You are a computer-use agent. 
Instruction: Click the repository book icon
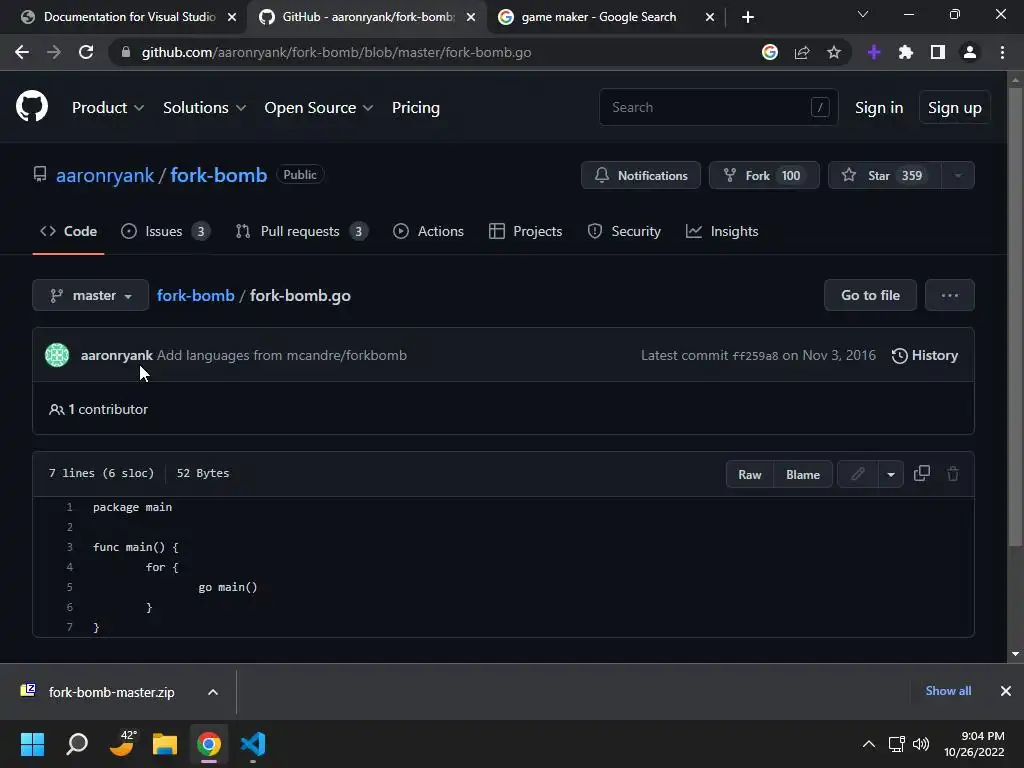[40, 174]
